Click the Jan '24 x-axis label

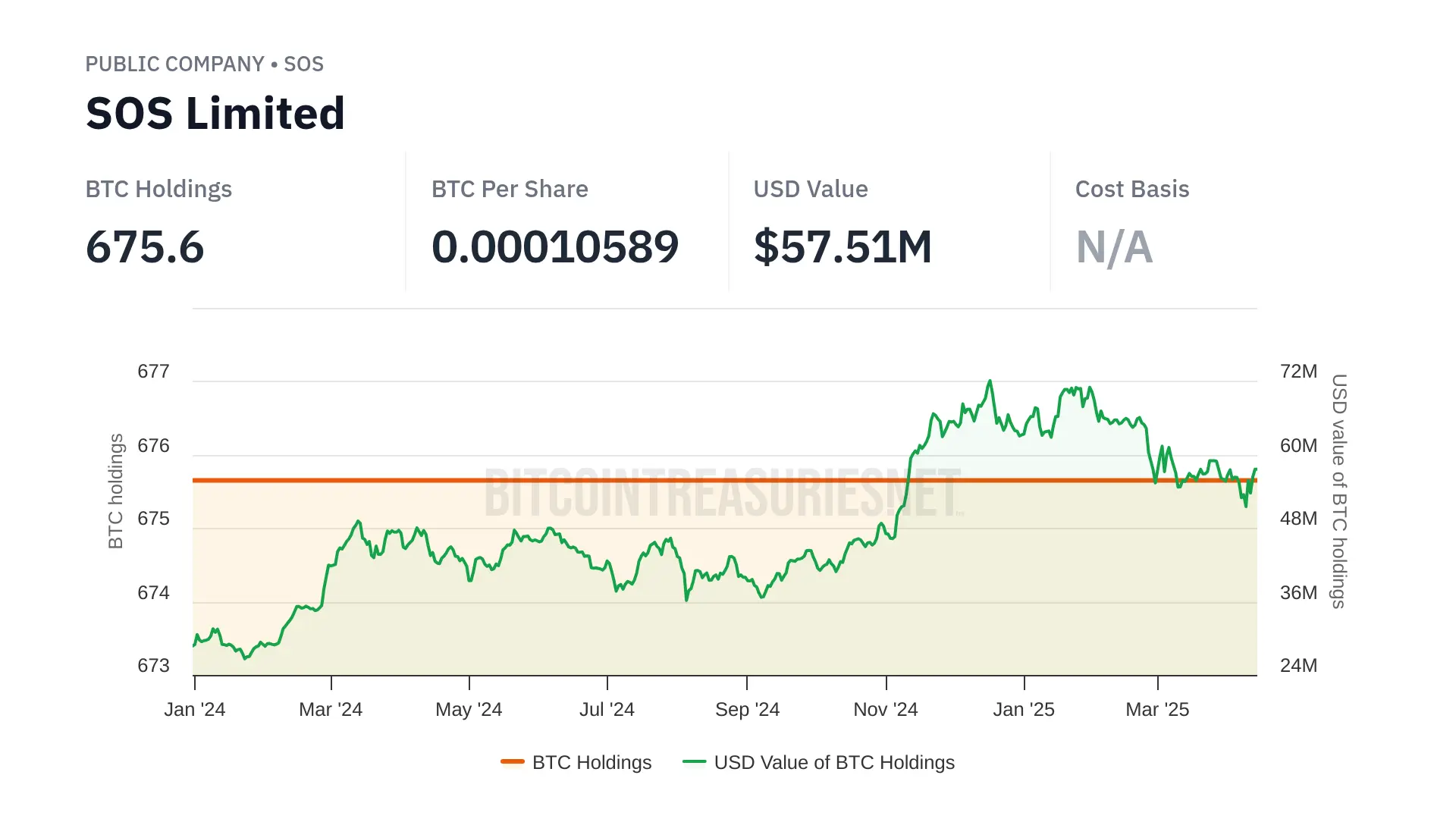(x=195, y=709)
